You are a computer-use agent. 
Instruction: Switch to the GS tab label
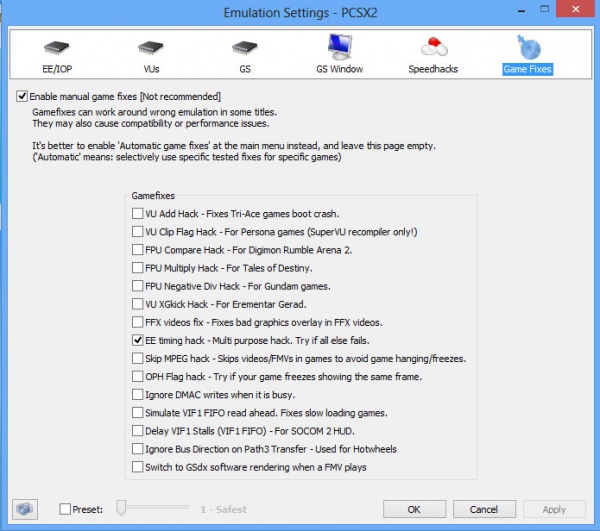click(245, 69)
